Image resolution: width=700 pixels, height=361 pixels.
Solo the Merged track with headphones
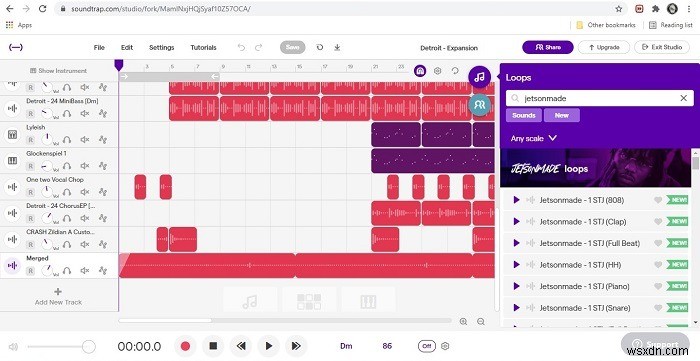tap(67, 270)
